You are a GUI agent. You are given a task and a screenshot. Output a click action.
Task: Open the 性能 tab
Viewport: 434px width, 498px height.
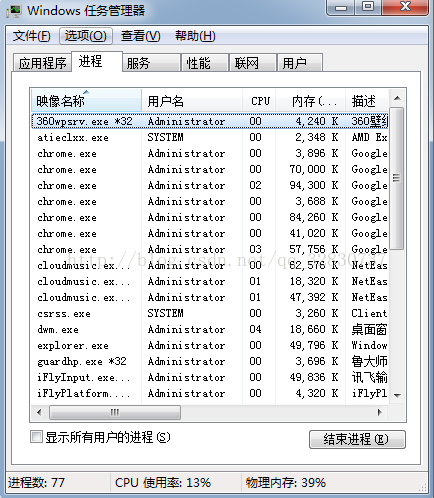pyautogui.click(x=205, y=63)
